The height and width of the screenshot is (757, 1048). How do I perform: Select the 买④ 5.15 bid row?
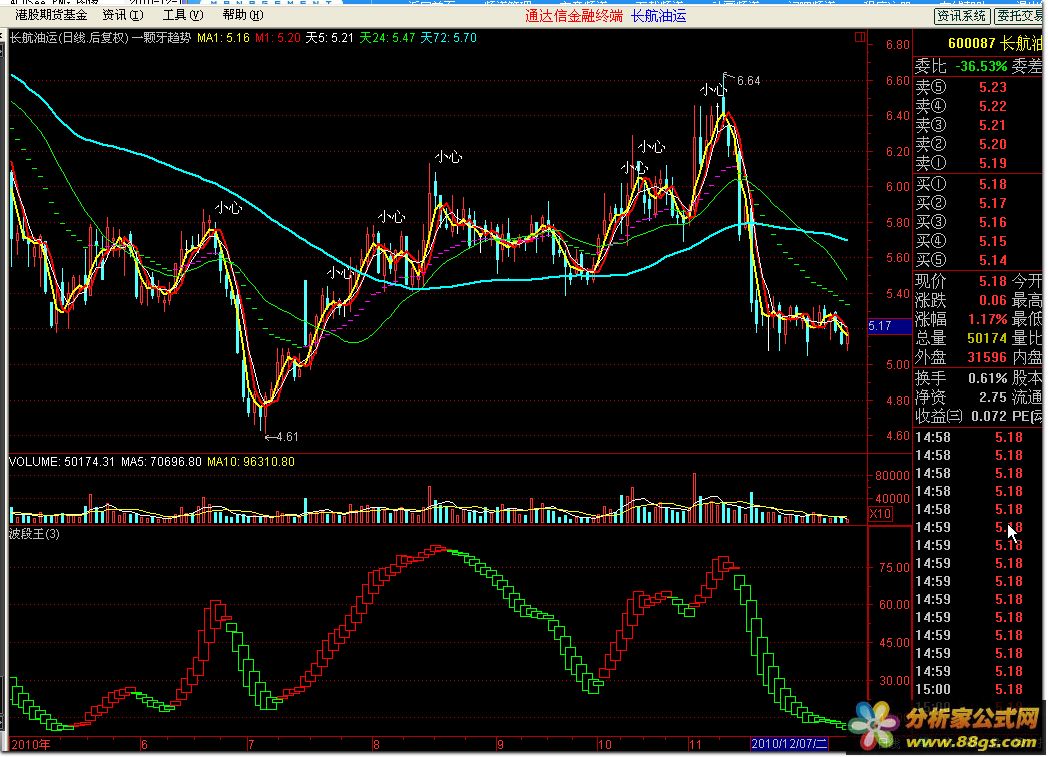click(x=980, y=241)
